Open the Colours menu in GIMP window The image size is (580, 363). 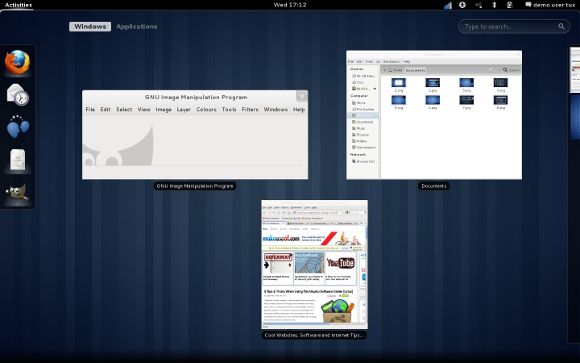[206, 109]
